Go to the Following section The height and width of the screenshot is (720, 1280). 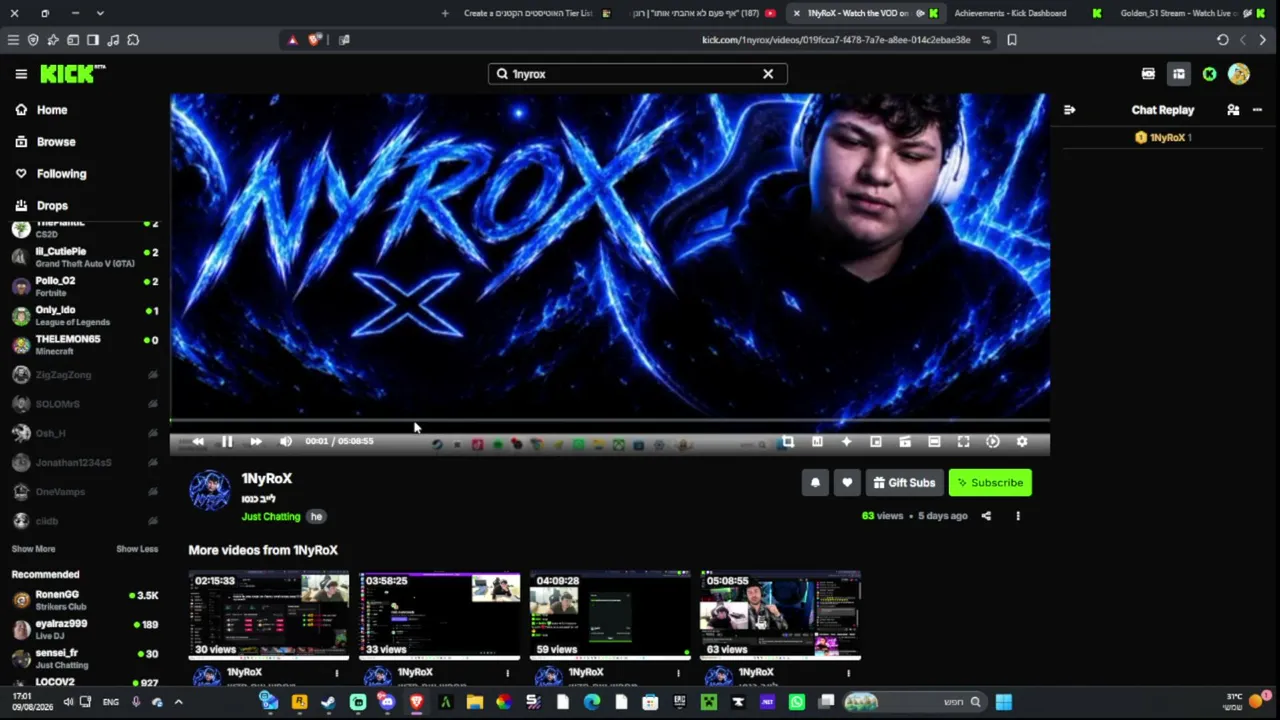click(x=51, y=174)
